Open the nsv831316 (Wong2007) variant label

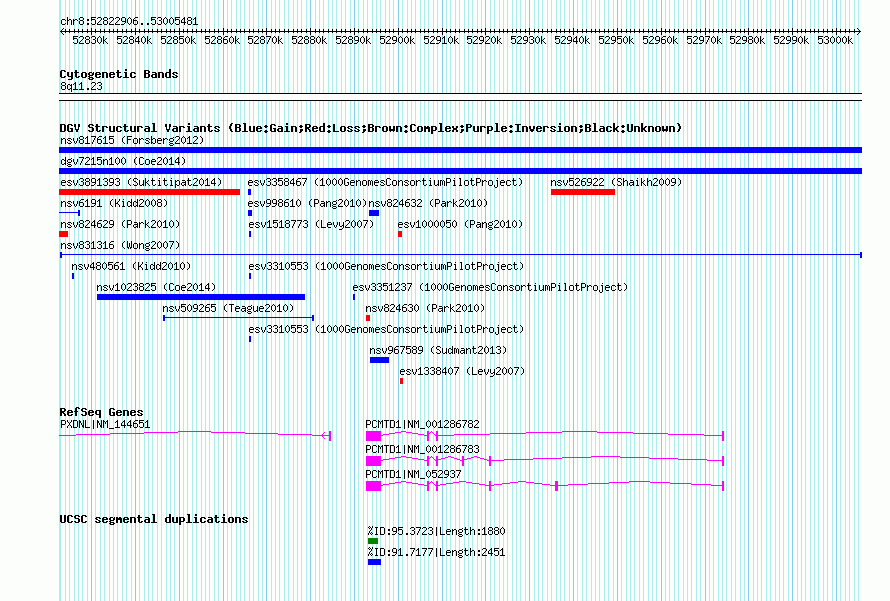[x=120, y=245]
